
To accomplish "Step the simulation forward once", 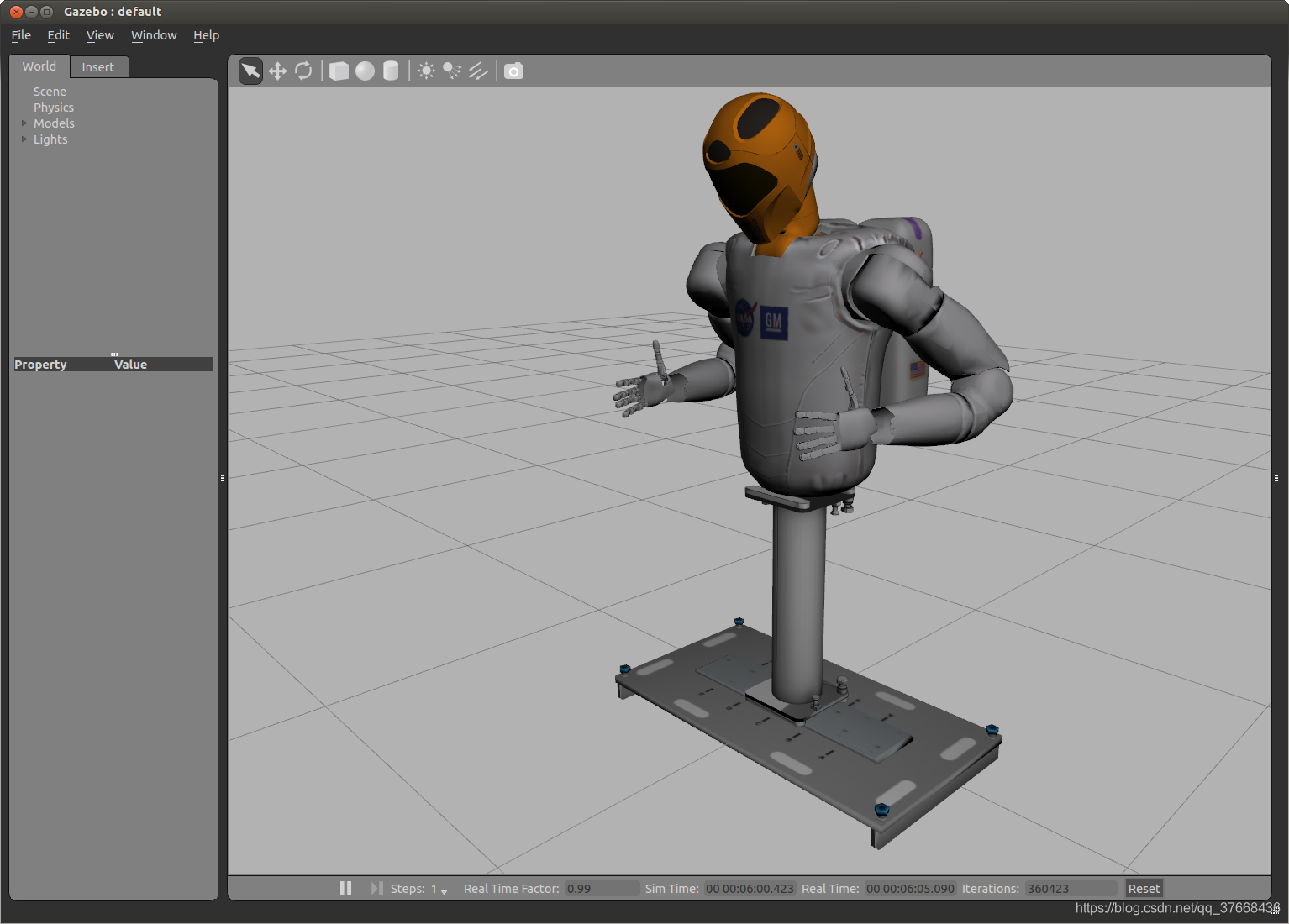I will coord(377,889).
